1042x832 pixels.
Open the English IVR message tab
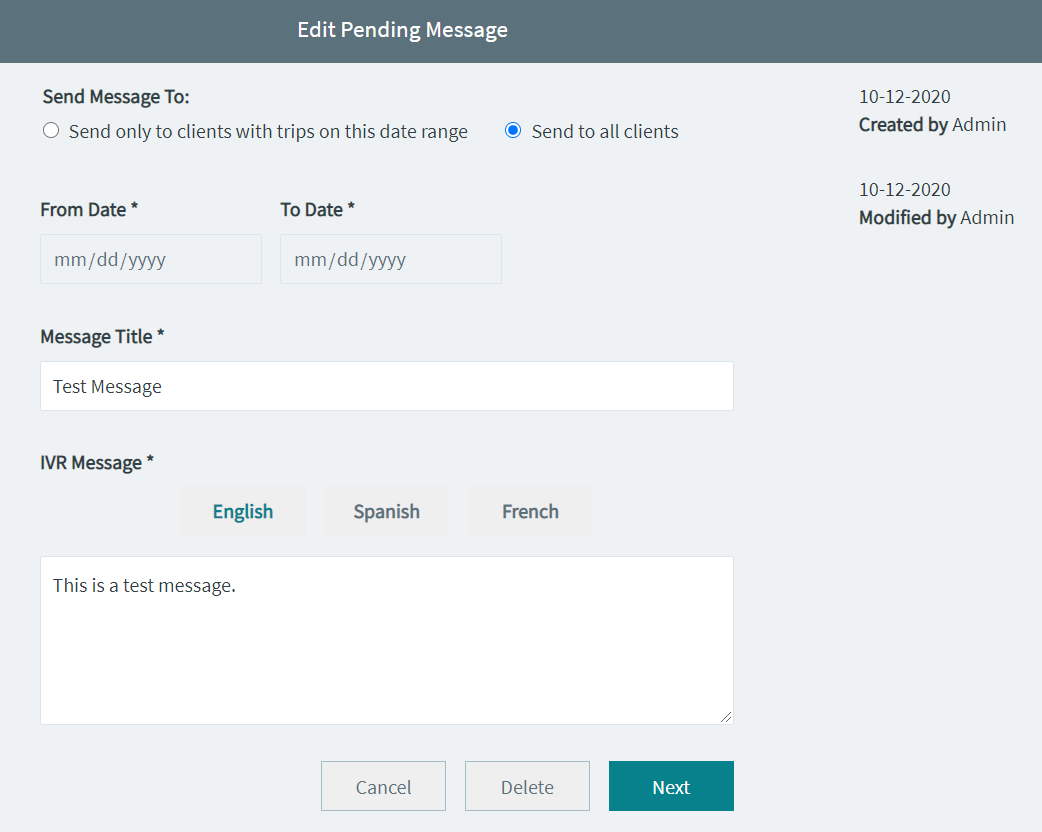243,511
